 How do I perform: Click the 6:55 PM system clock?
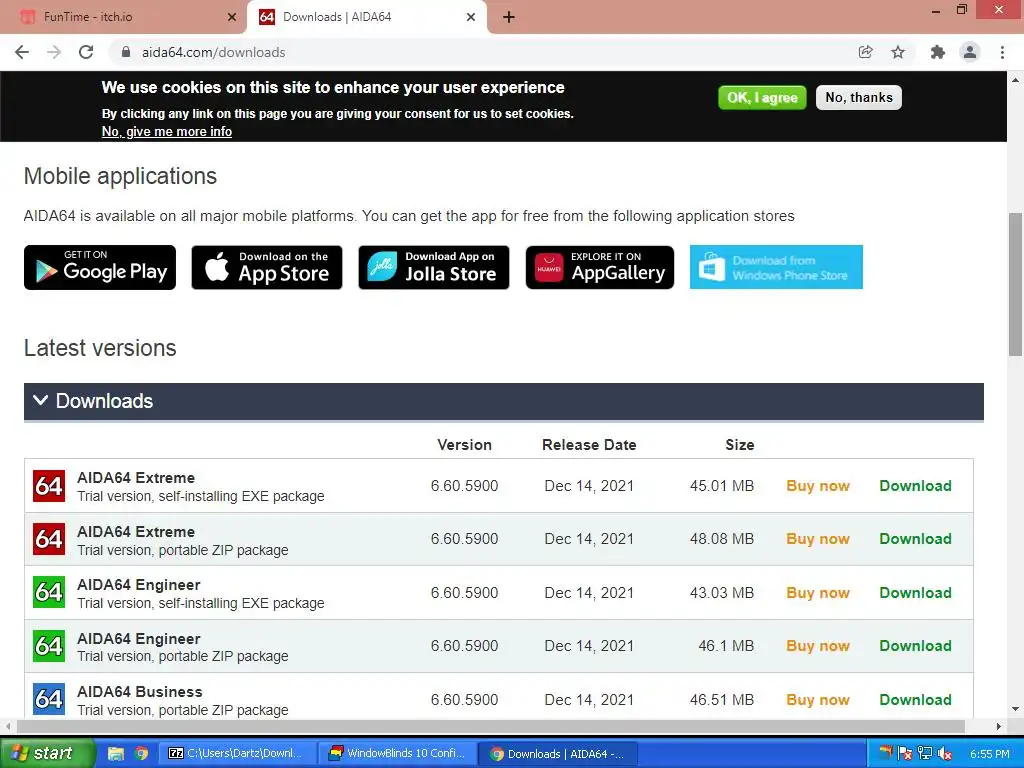[990, 754]
